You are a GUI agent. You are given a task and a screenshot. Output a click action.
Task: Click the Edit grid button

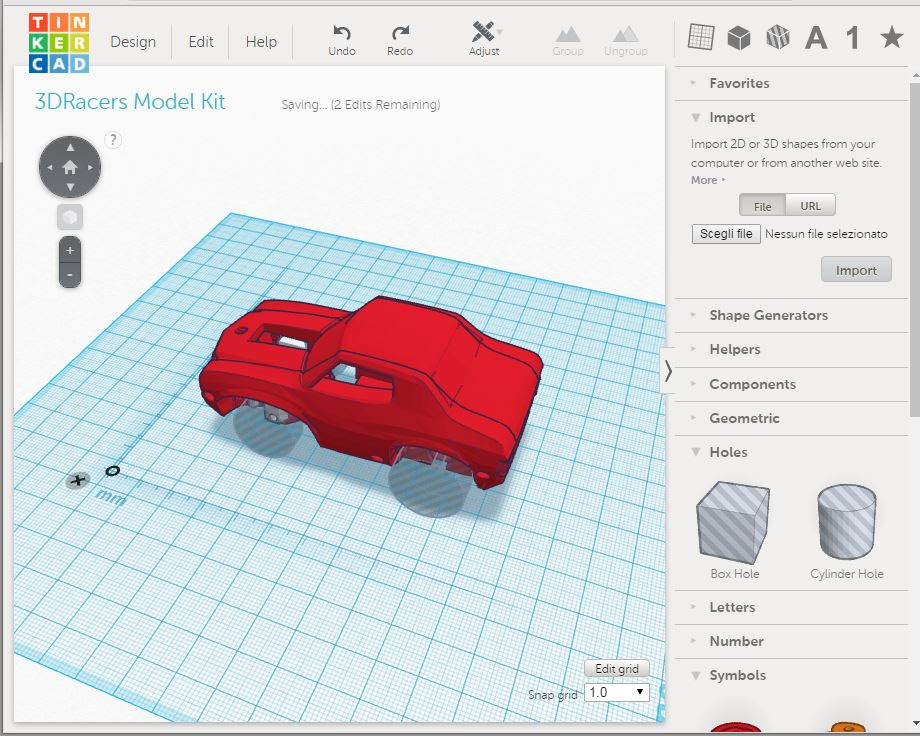pos(616,669)
